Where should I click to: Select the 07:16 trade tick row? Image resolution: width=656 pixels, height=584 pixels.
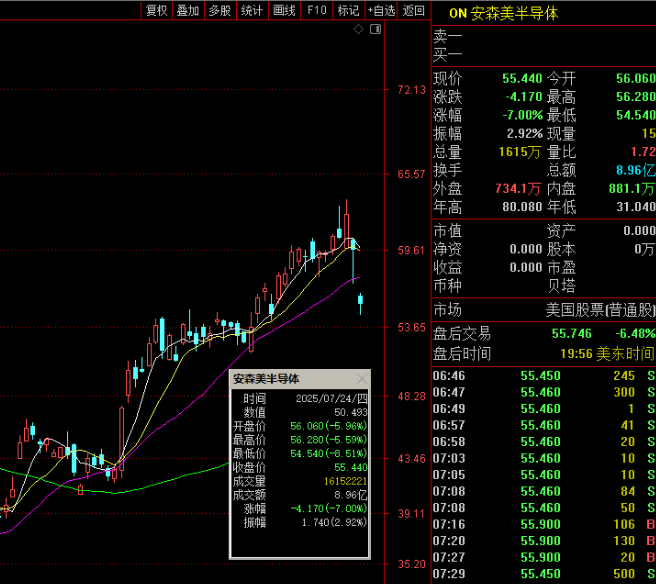tap(543, 524)
